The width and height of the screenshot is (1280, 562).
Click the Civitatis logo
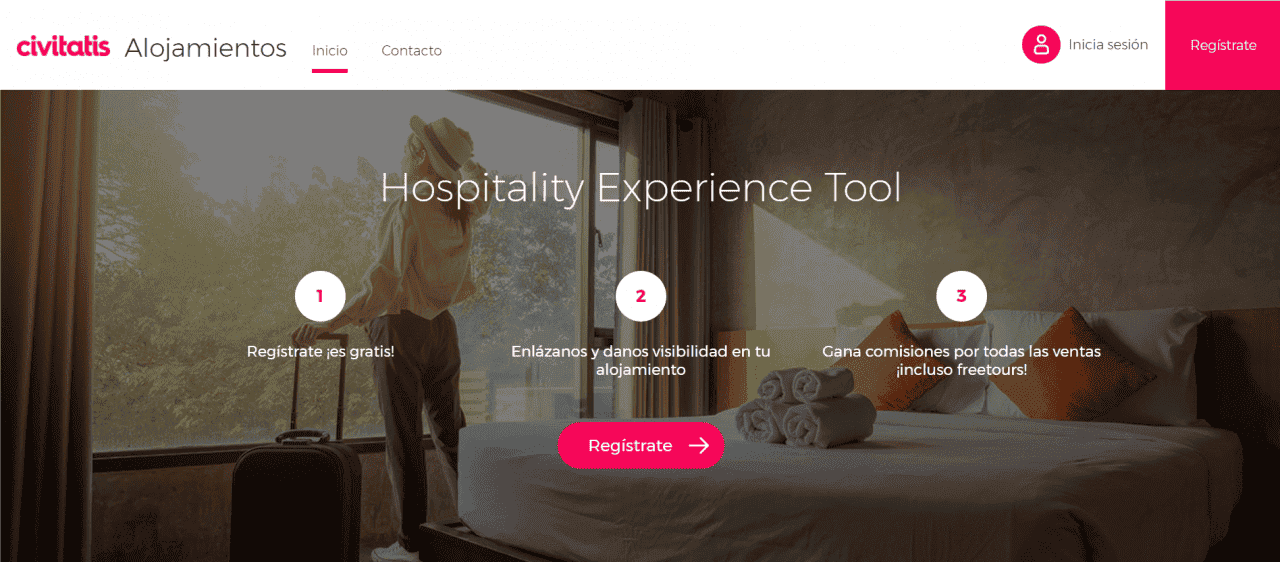(x=63, y=46)
